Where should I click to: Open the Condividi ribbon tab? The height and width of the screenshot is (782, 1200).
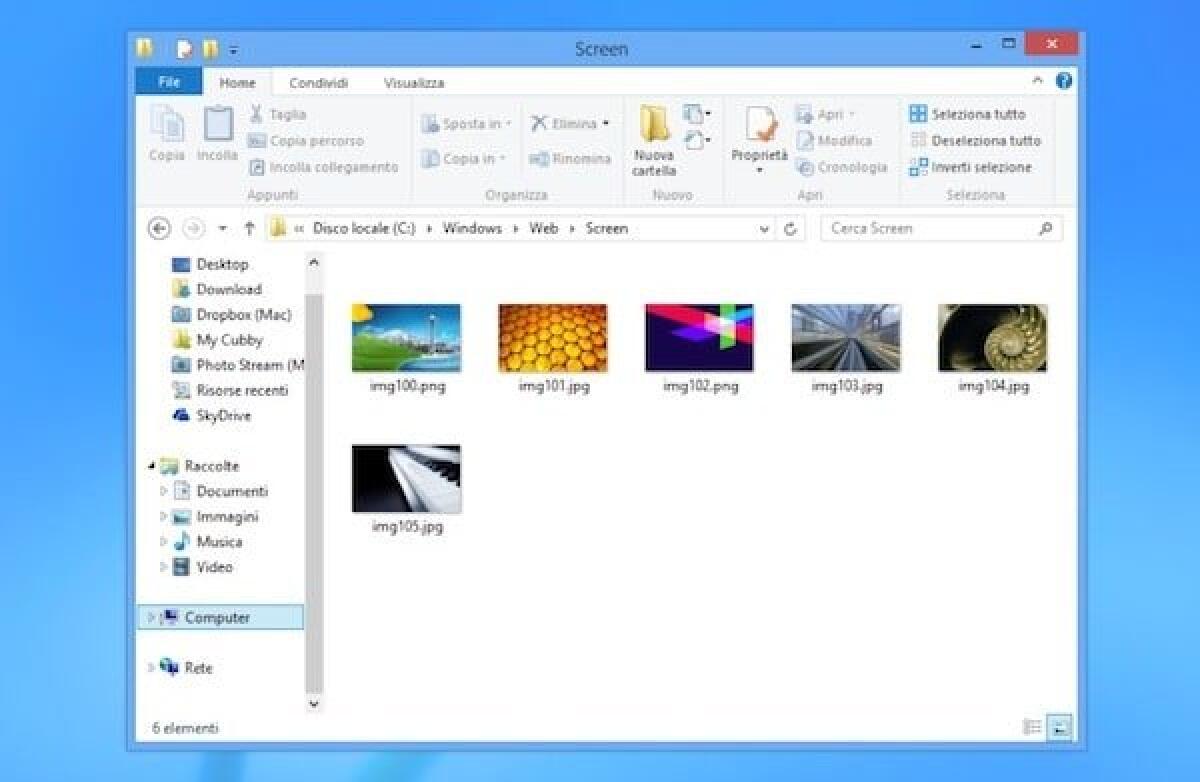[x=318, y=82]
